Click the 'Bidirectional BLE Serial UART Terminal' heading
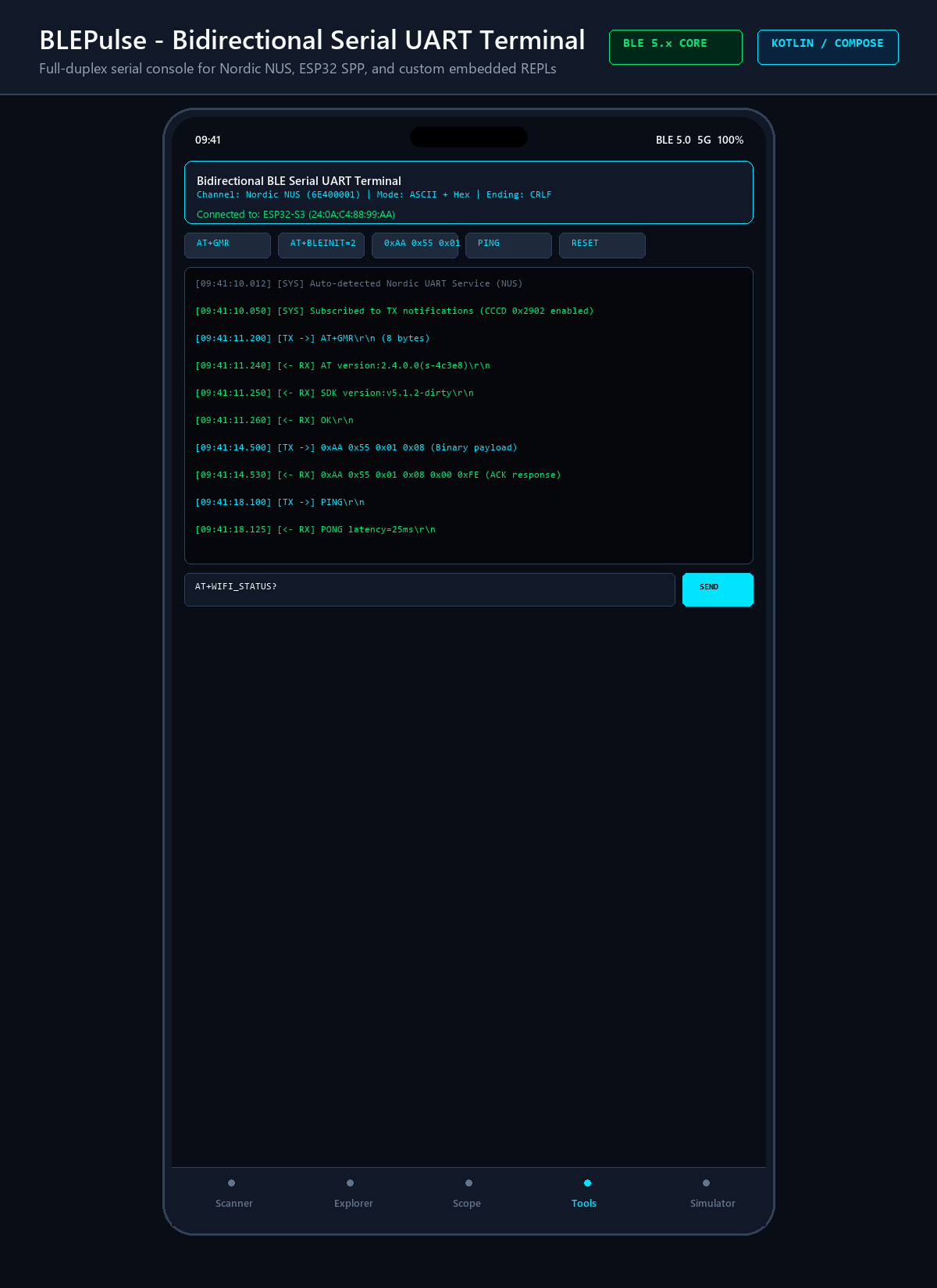The image size is (937, 1288). (299, 181)
